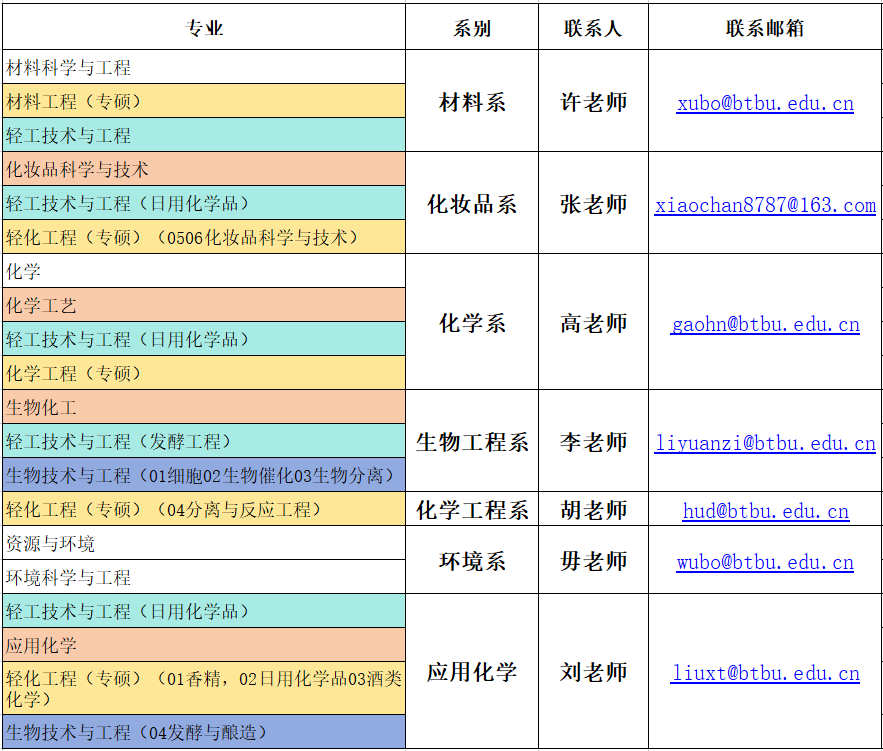Select the 联系人 header cell
883x751 pixels.
point(593,28)
